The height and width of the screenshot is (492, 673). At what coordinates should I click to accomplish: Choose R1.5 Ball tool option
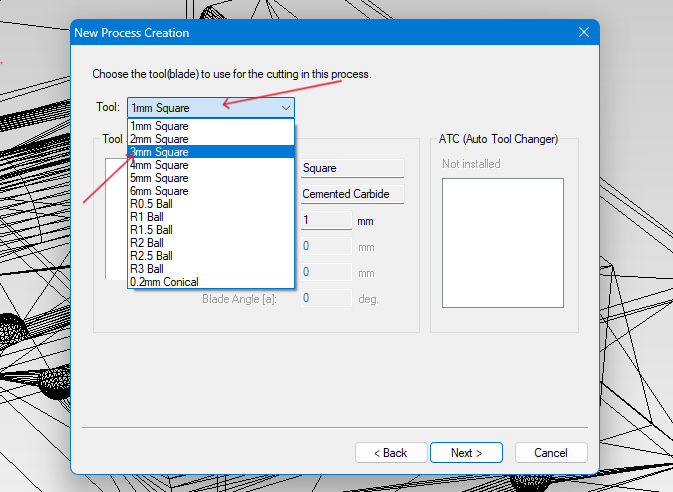point(211,230)
